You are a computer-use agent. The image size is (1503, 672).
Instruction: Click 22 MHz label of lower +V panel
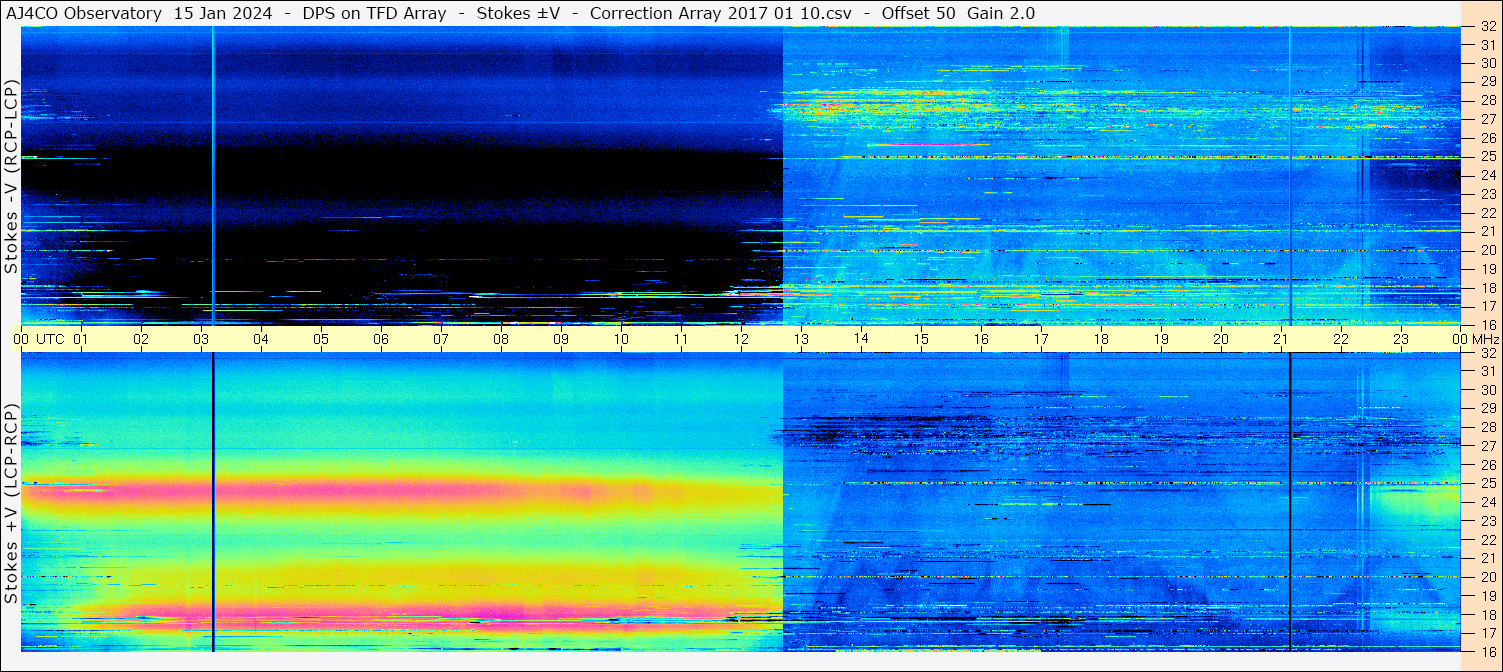1487,540
